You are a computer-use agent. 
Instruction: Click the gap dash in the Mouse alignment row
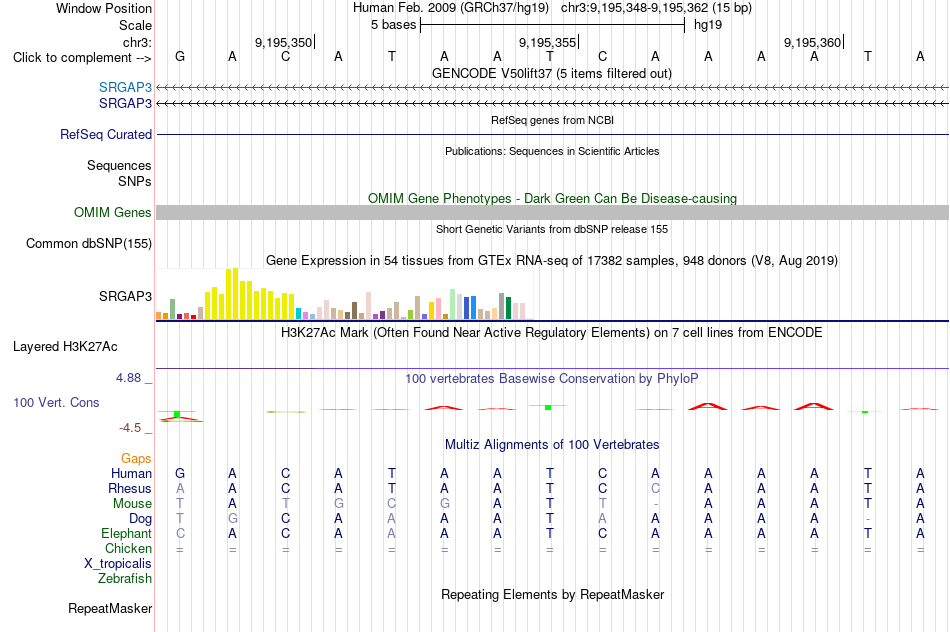coord(656,504)
